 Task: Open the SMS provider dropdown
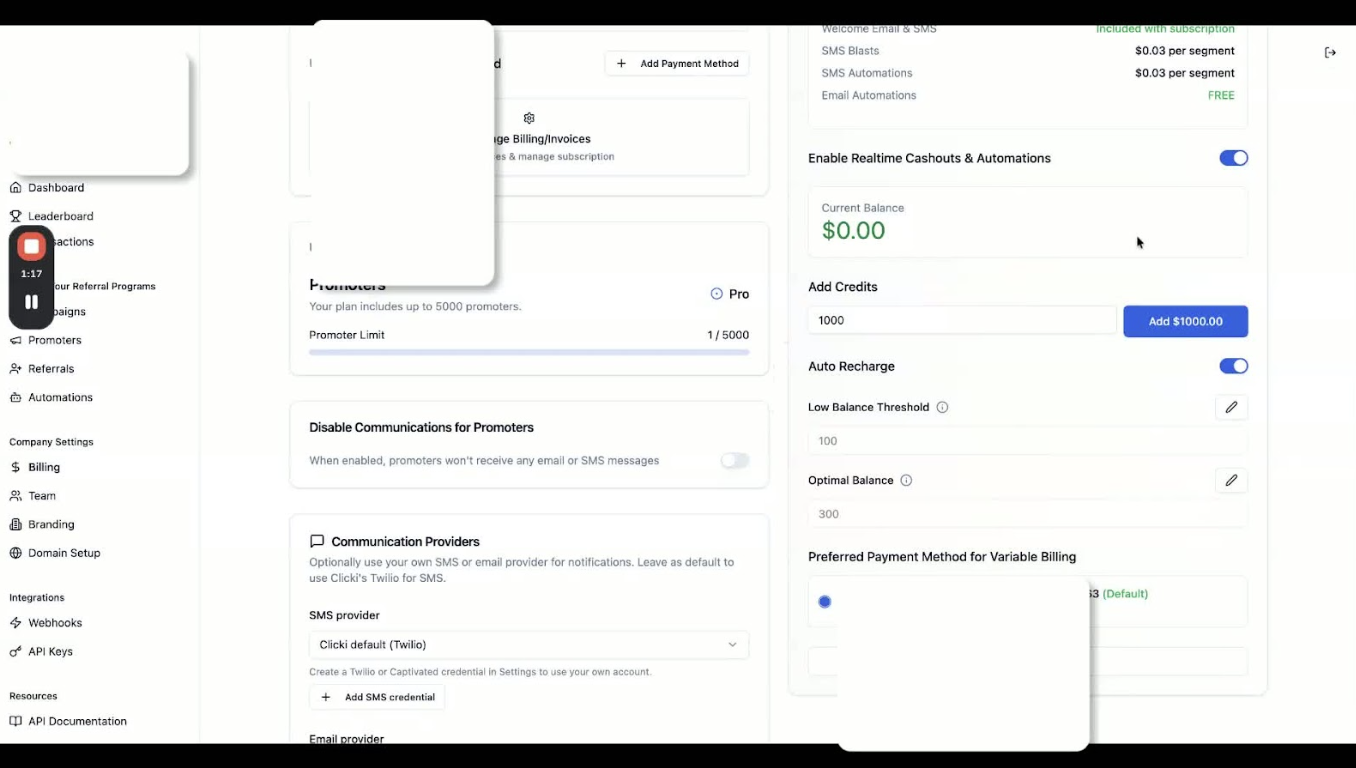(528, 645)
